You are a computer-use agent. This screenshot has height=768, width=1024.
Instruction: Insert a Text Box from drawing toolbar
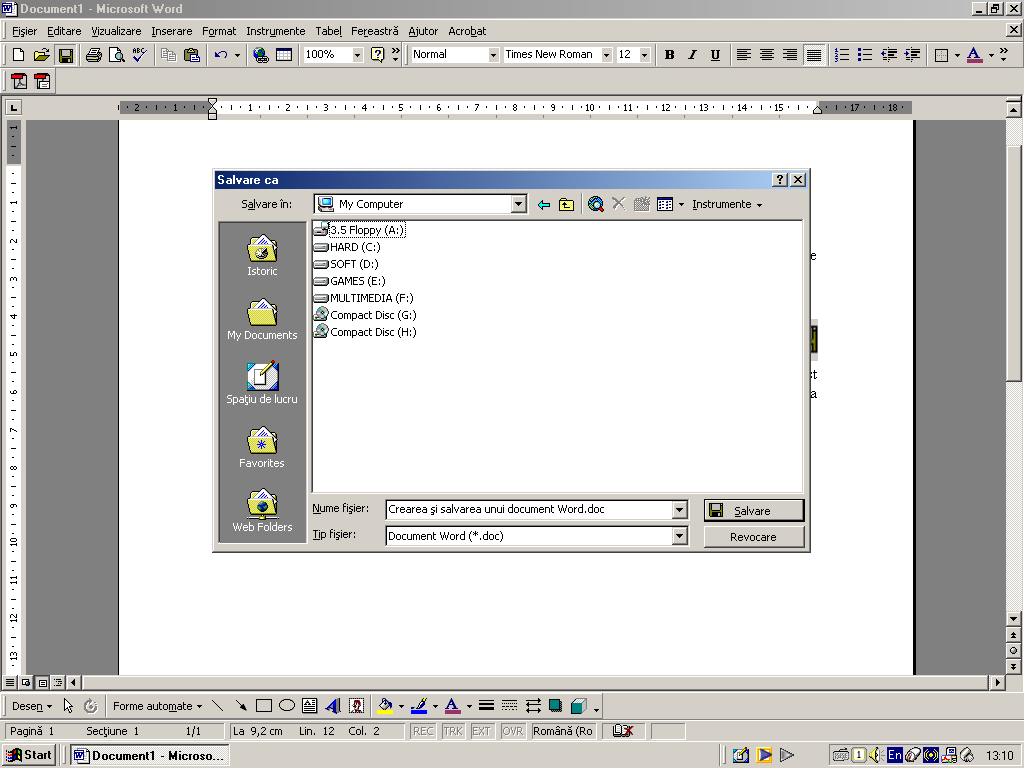[310, 706]
